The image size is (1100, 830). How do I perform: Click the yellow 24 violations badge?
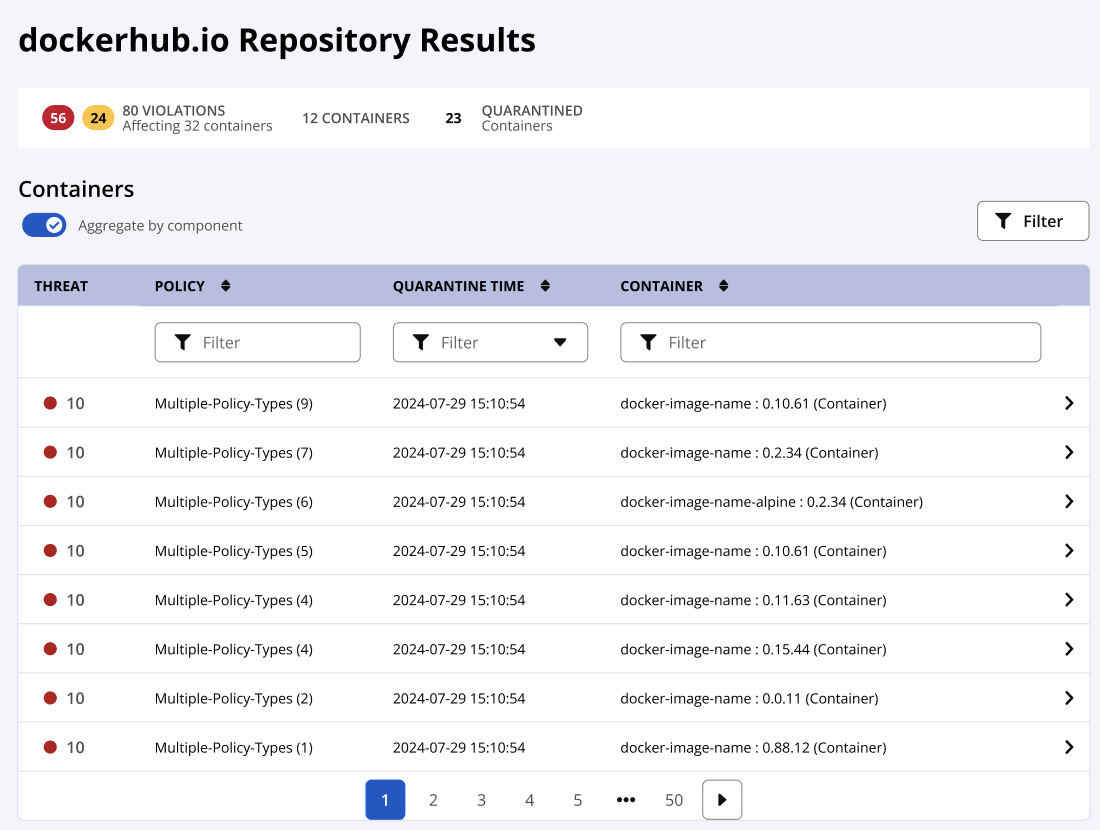tap(98, 118)
